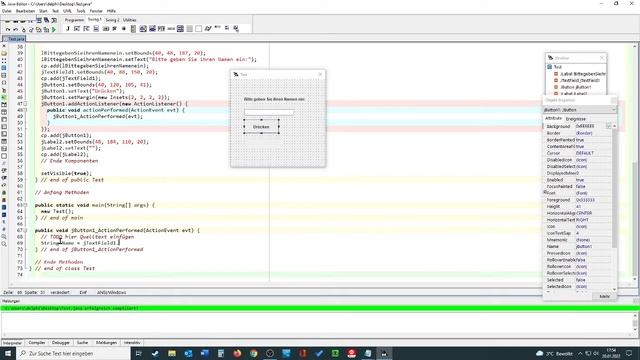Open the Hilfe menu
640x360 pixels.
click(x=111, y=11)
